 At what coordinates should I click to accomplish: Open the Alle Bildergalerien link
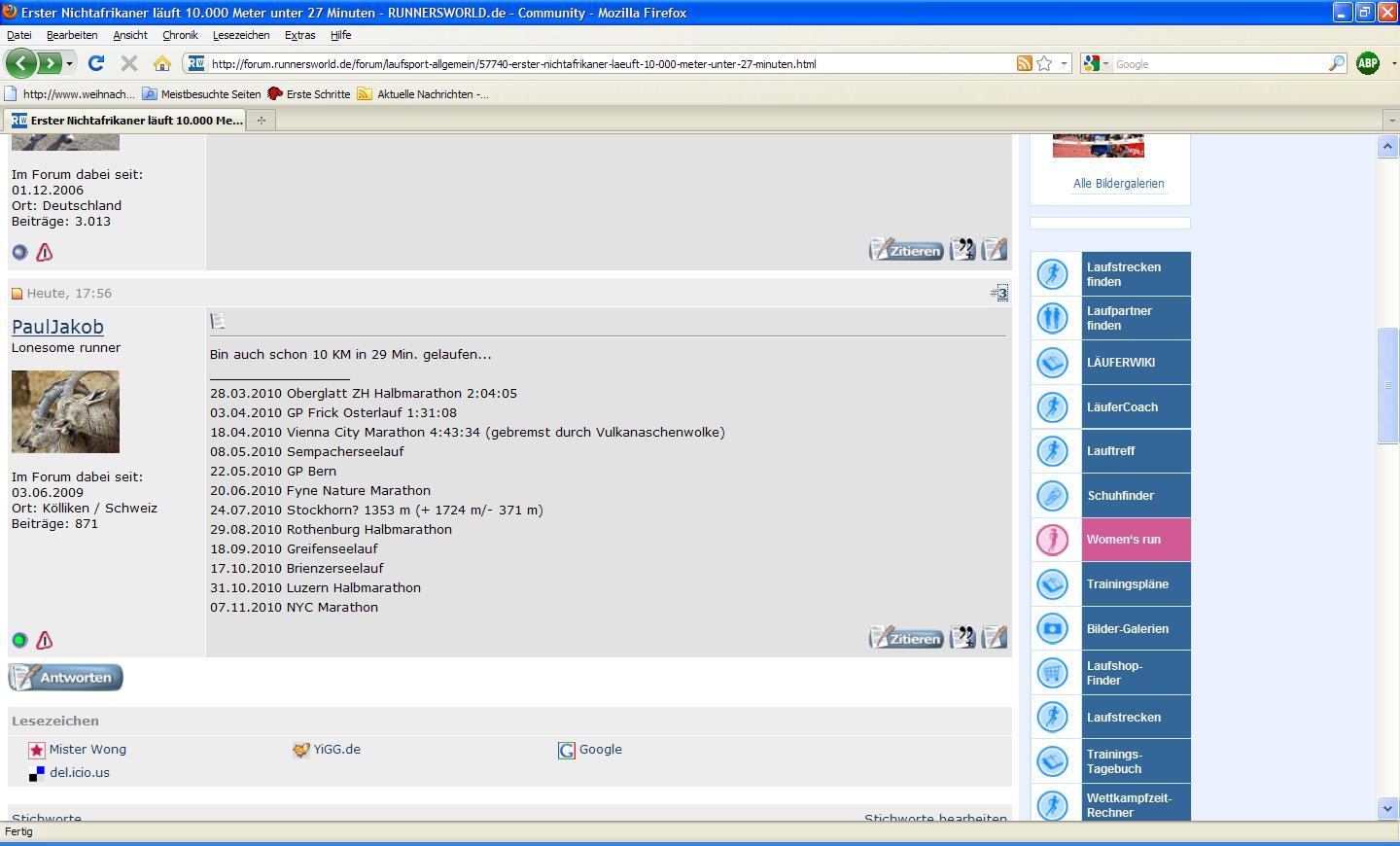pos(1118,183)
